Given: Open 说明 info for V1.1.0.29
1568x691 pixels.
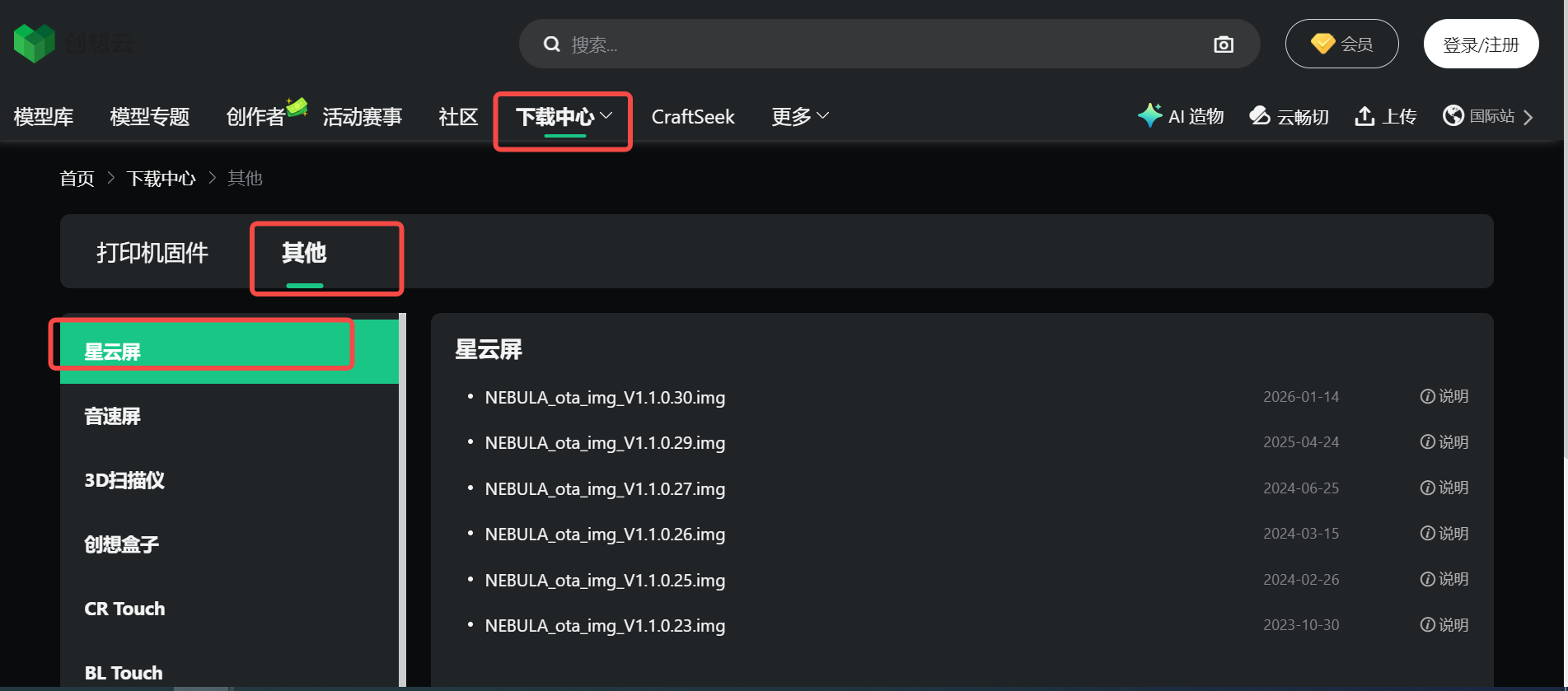Looking at the screenshot, I should click(x=1444, y=442).
